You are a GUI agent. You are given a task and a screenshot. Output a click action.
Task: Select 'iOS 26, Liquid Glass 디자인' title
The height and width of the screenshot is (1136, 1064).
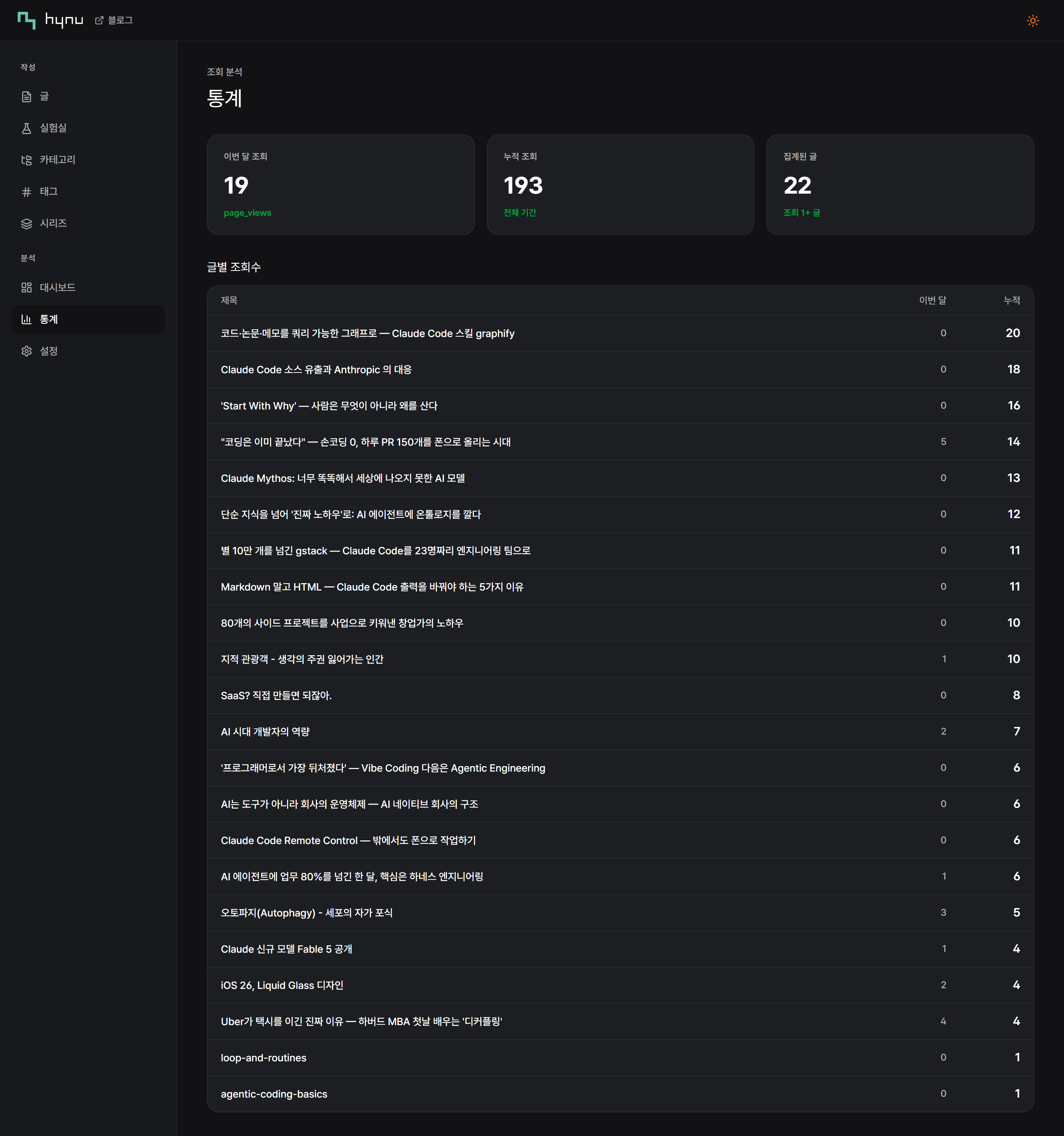coord(282,985)
